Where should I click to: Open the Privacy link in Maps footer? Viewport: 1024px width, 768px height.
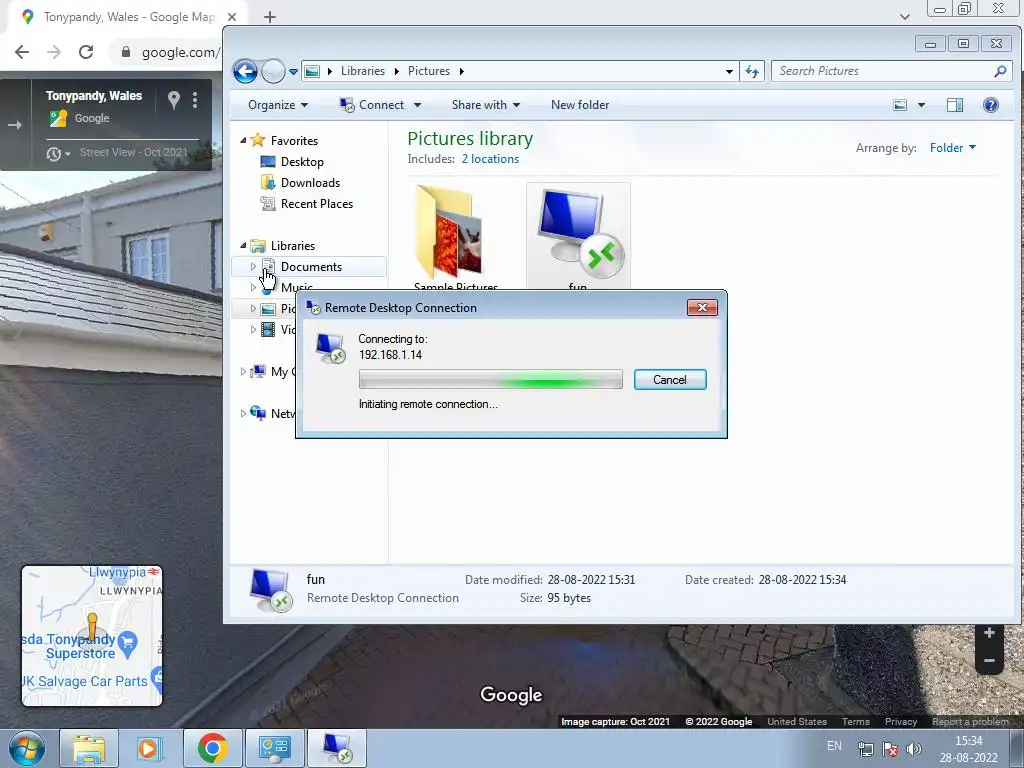click(x=901, y=722)
